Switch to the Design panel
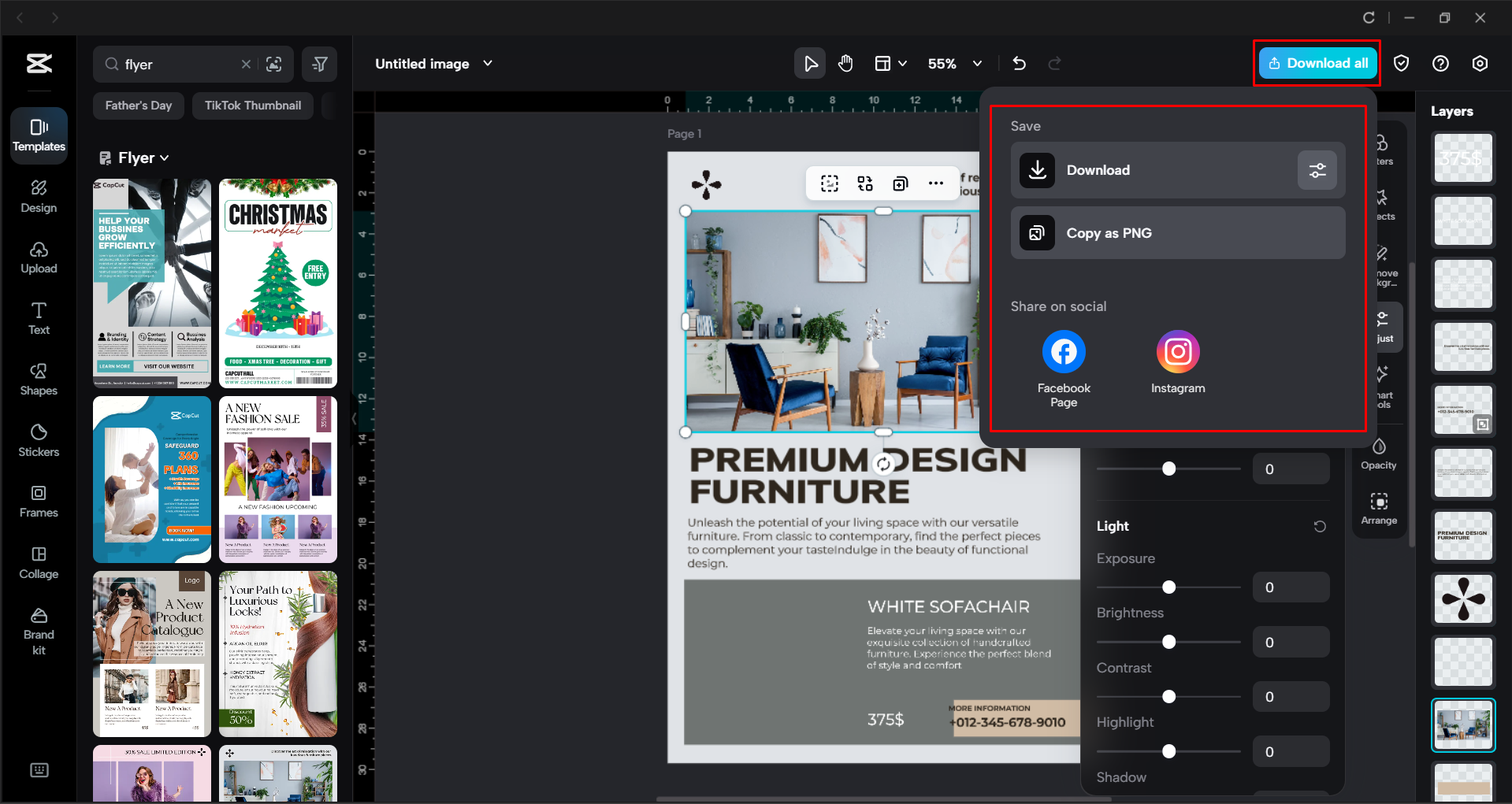Image resolution: width=1512 pixels, height=804 pixels. pyautogui.click(x=38, y=195)
